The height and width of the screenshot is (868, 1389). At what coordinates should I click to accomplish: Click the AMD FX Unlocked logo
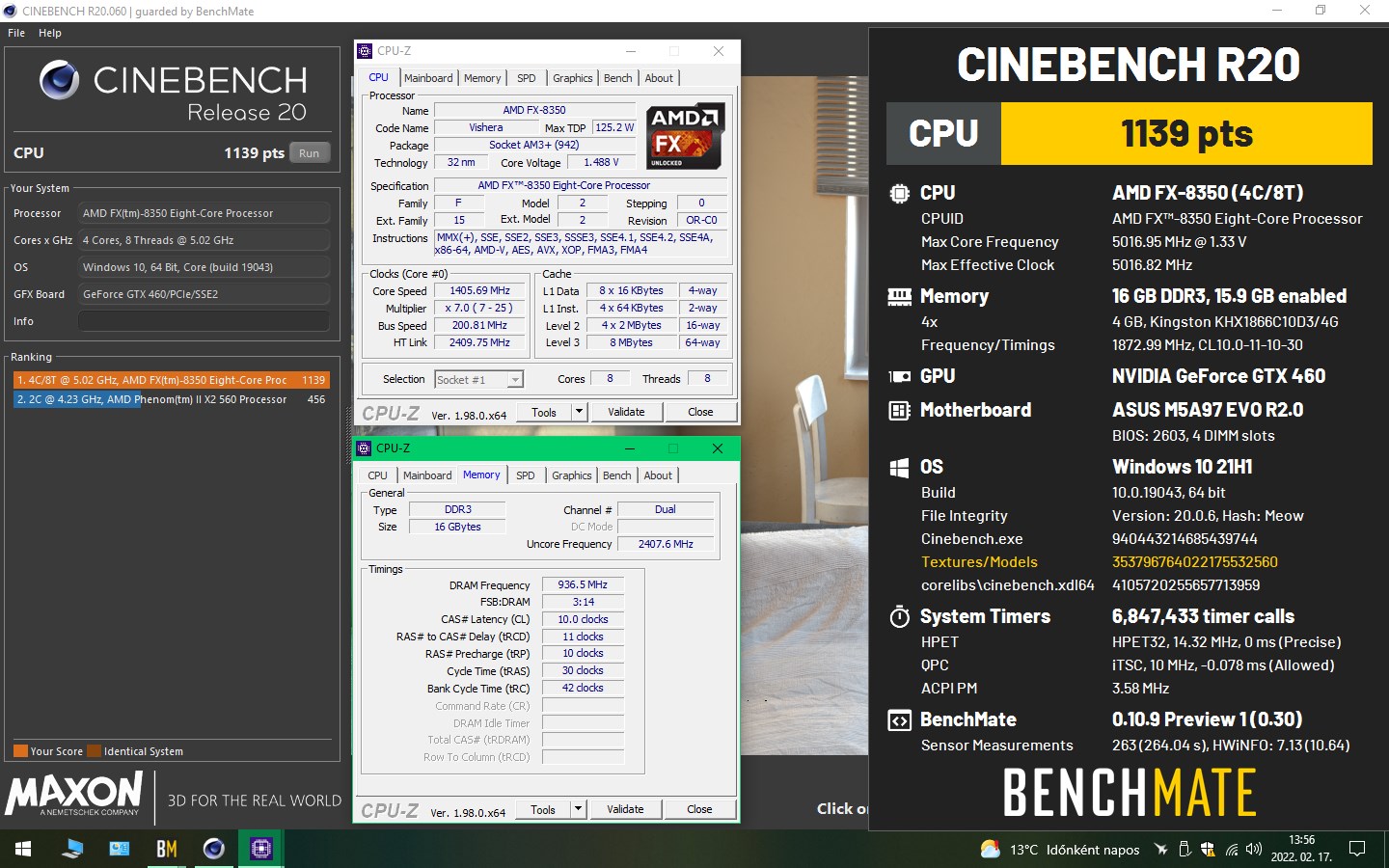(686, 135)
